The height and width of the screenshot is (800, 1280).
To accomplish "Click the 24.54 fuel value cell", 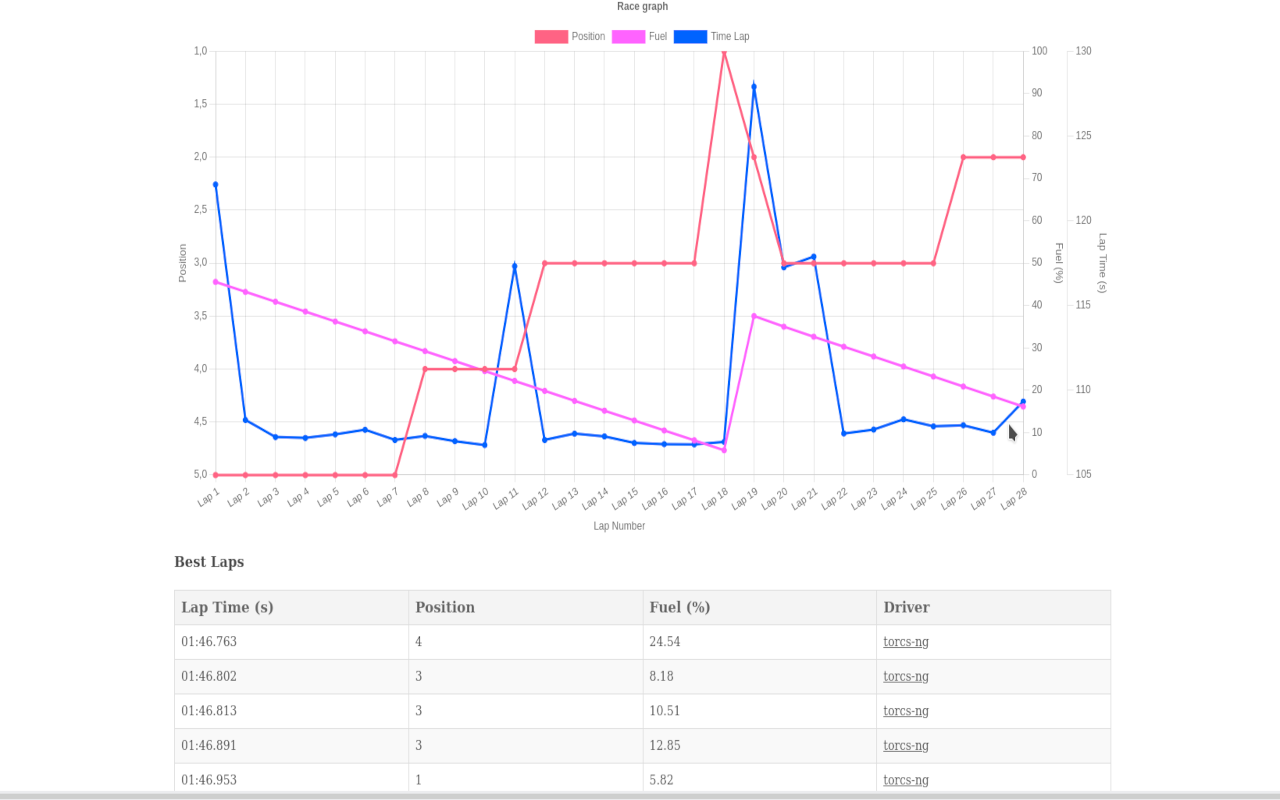I will (760, 642).
